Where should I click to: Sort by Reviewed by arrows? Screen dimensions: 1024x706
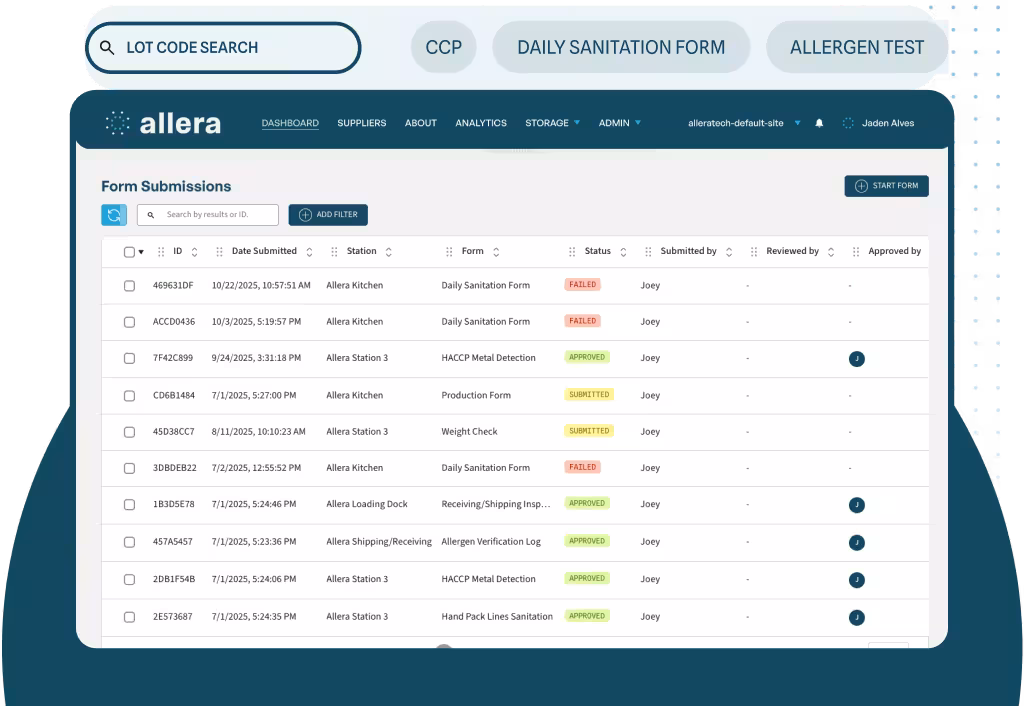(831, 252)
